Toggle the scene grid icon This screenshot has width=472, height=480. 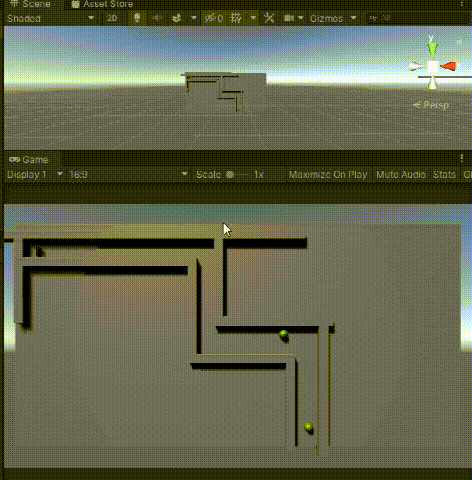[x=236, y=18]
